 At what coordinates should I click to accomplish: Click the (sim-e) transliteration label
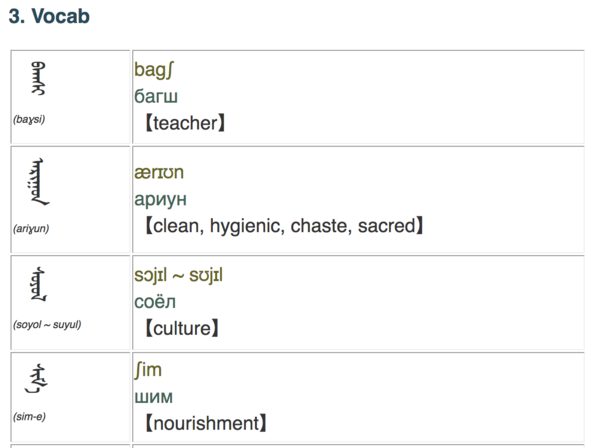tap(30, 416)
